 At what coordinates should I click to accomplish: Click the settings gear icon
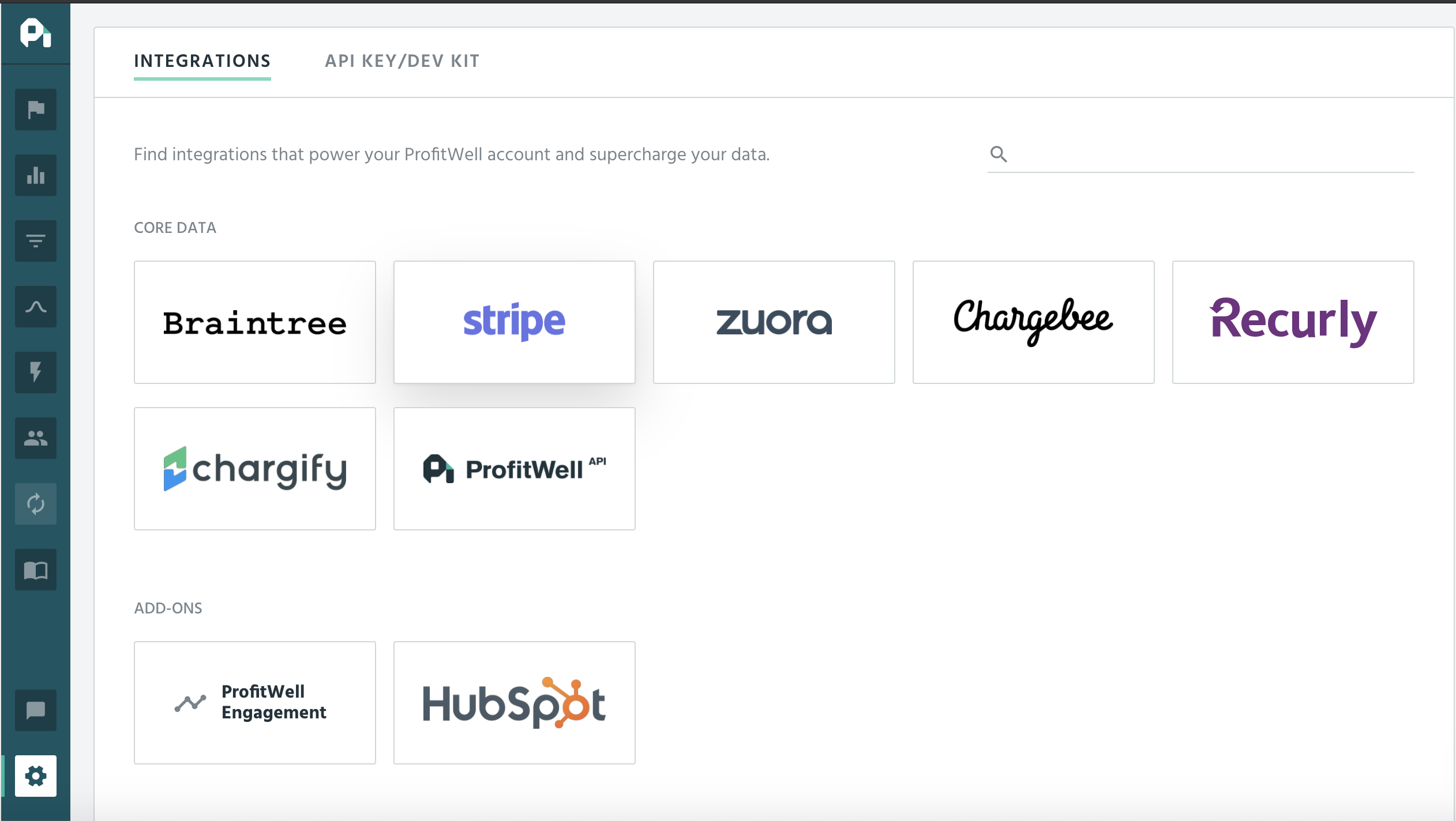pyautogui.click(x=36, y=776)
